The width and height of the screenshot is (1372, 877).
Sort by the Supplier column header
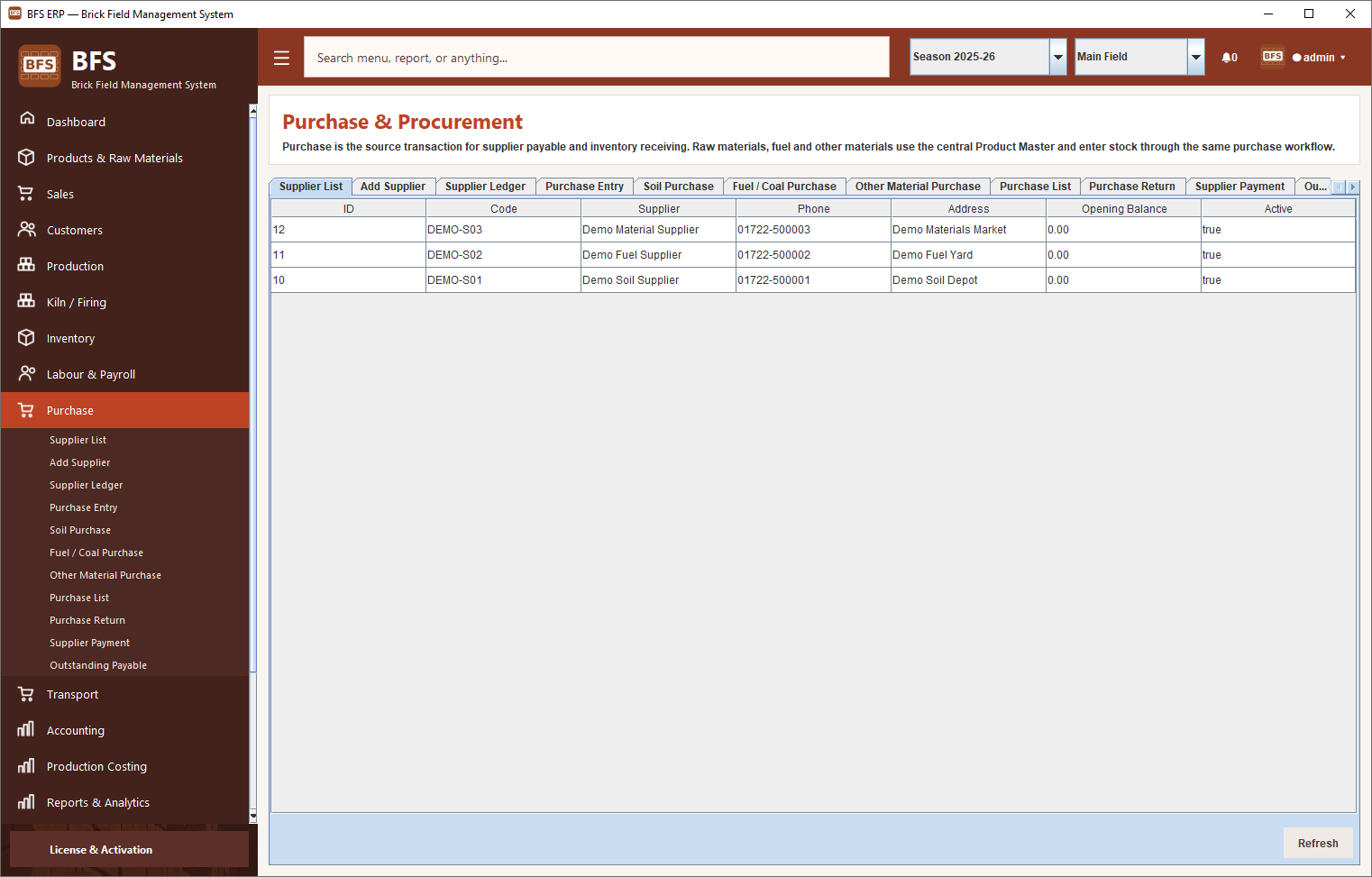658,208
